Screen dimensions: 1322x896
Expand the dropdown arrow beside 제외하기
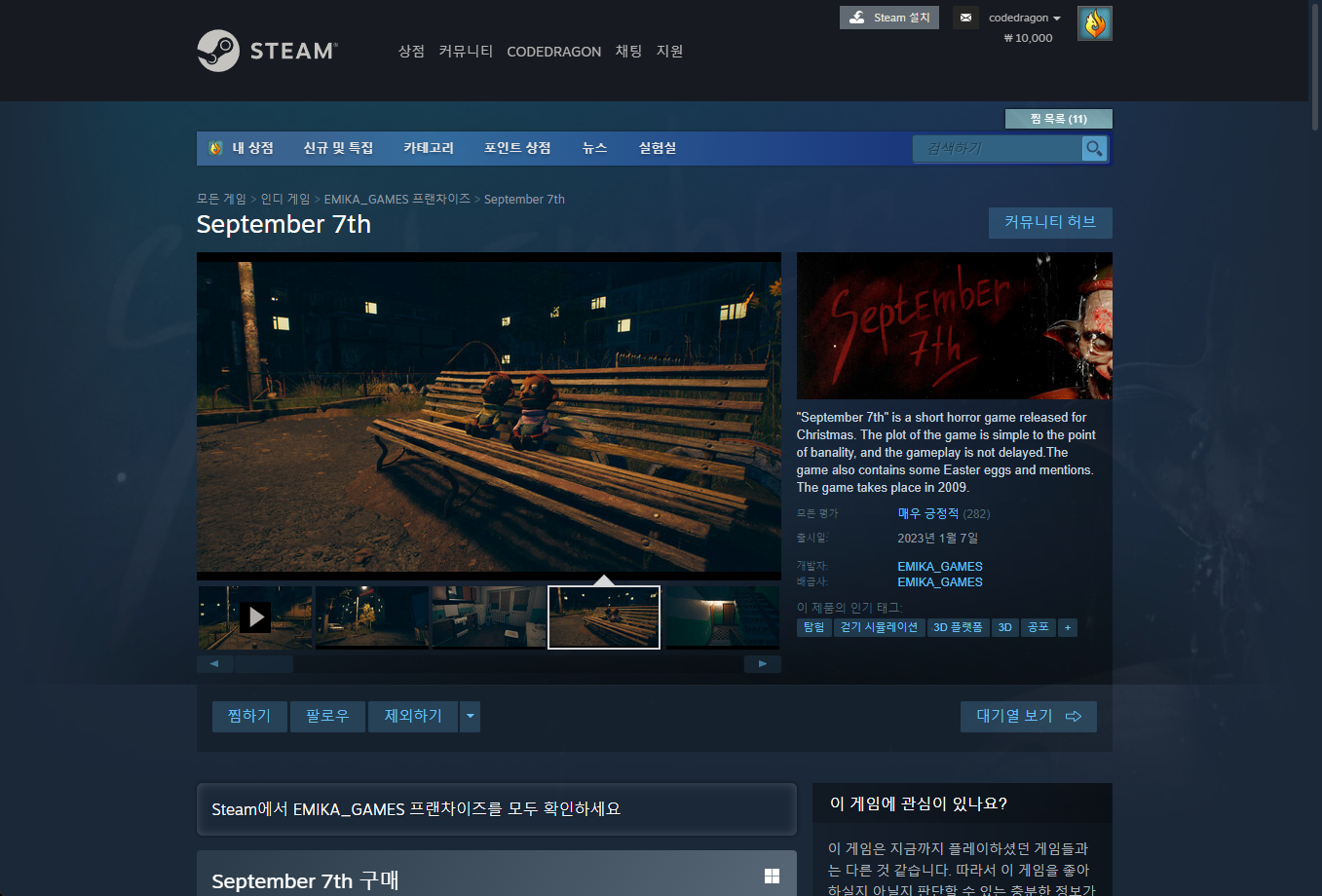click(471, 717)
